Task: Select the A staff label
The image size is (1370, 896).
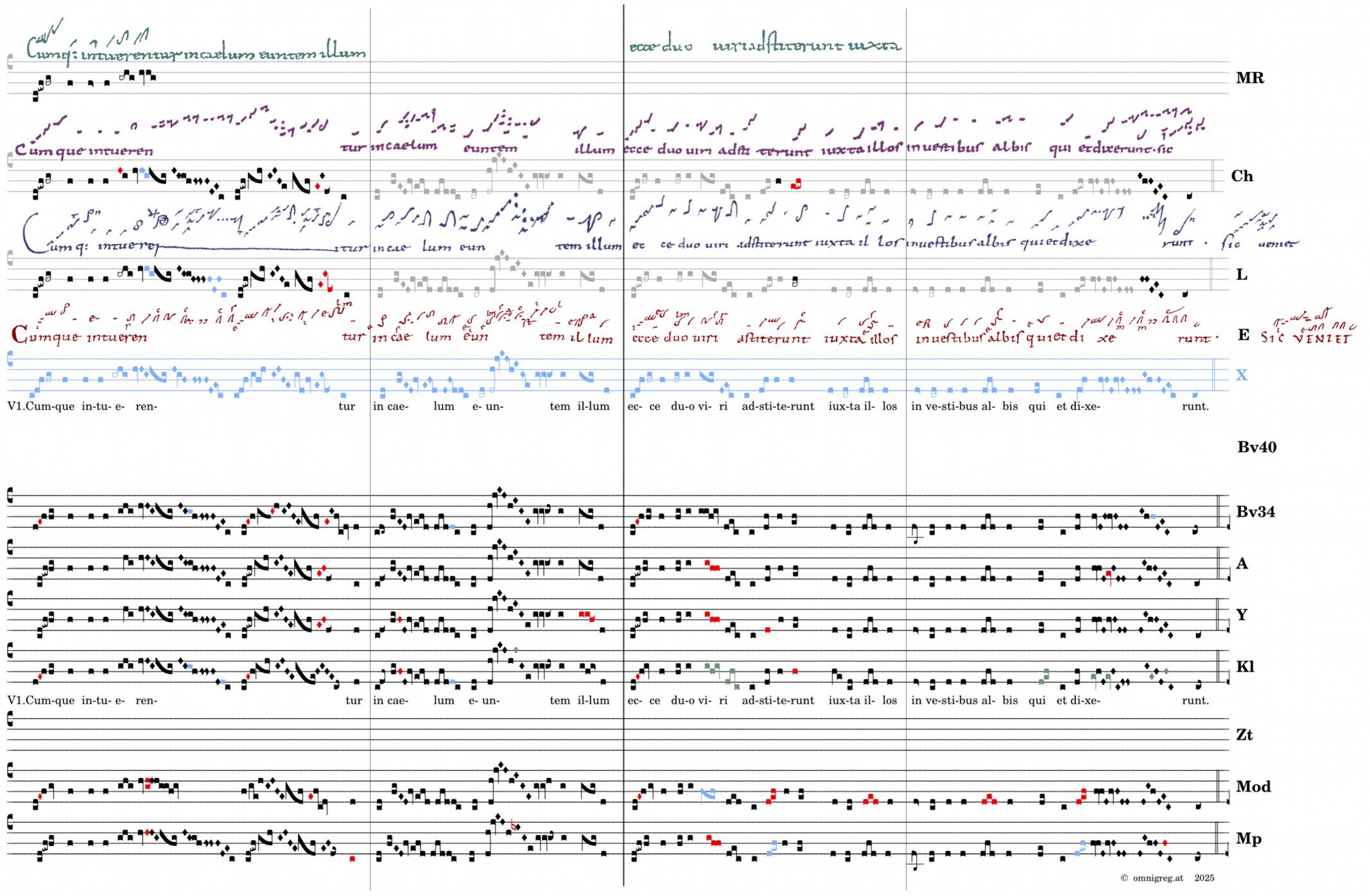Action: pyautogui.click(x=1242, y=564)
